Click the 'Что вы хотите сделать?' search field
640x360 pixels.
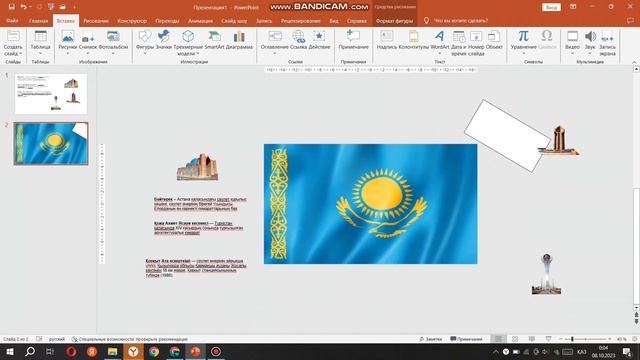click(460, 20)
